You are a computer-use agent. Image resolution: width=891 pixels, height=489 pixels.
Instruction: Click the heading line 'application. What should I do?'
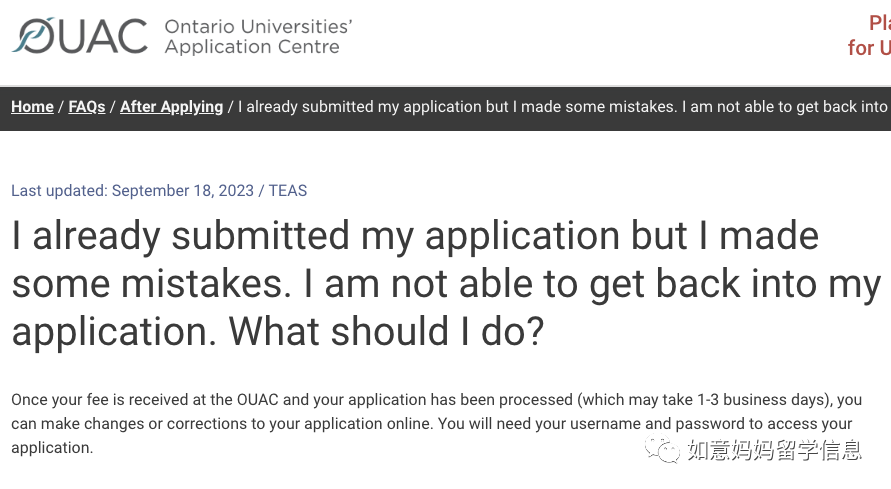pos(278,332)
